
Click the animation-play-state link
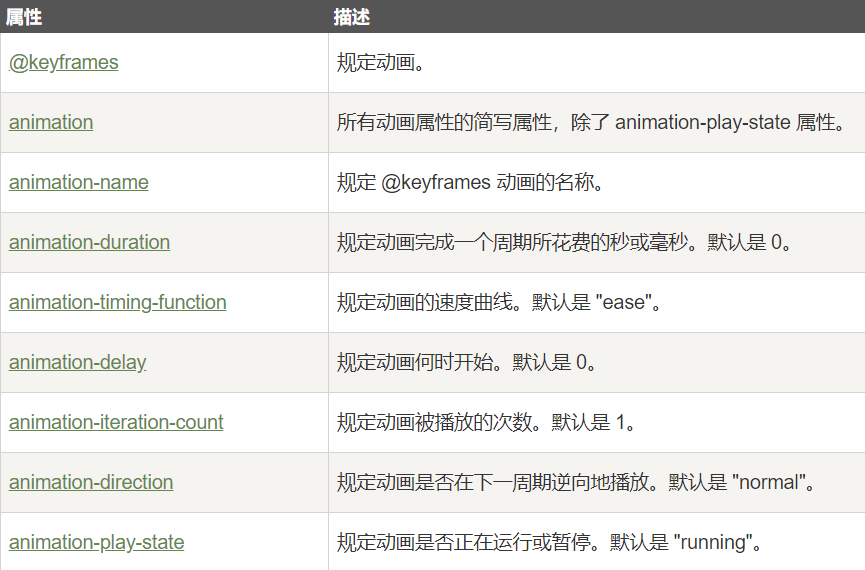(x=97, y=542)
